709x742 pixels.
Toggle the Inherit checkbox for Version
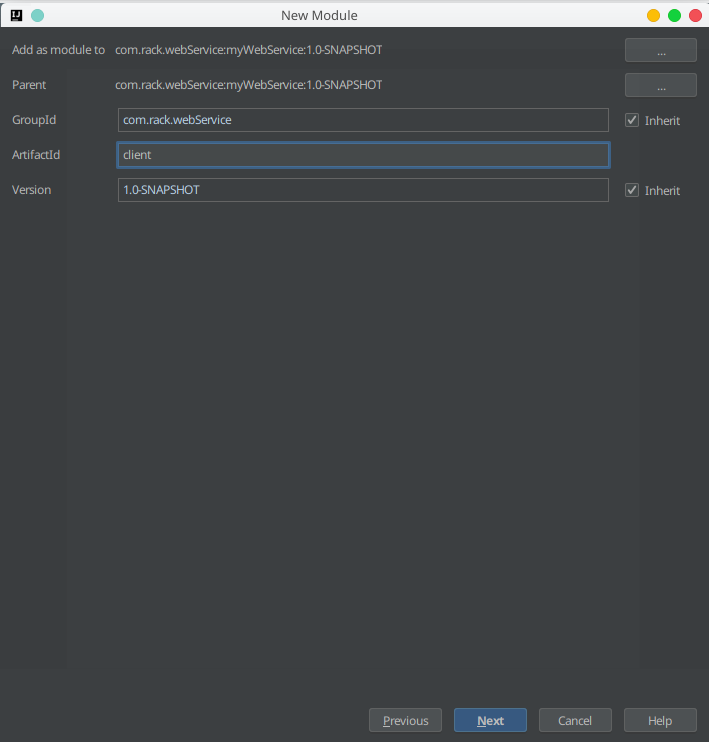[632, 190]
